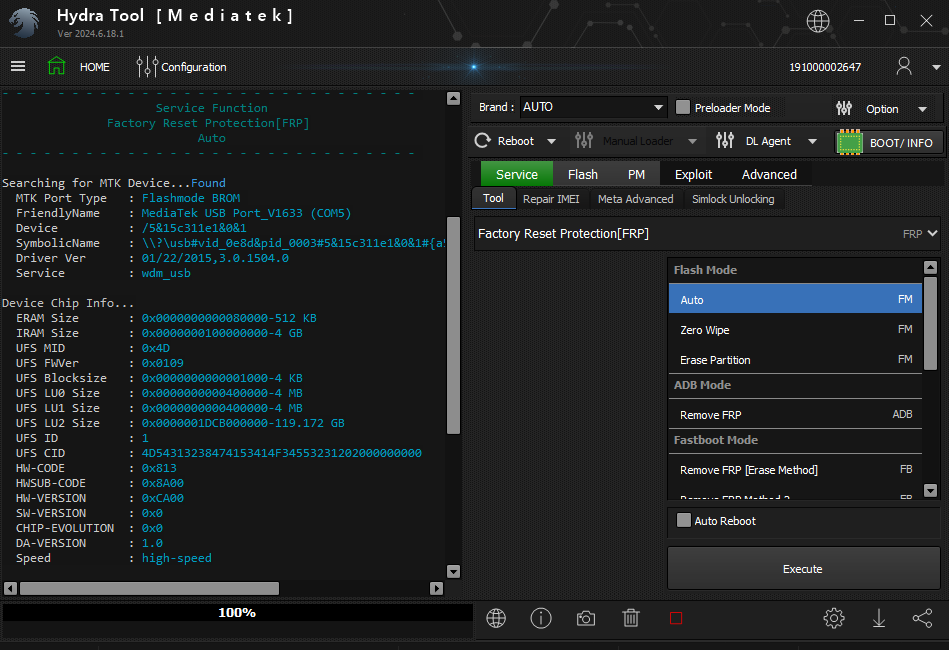Viewport: 949px width, 650px height.
Task: Click the serial number 19100002647
Action: [825, 67]
